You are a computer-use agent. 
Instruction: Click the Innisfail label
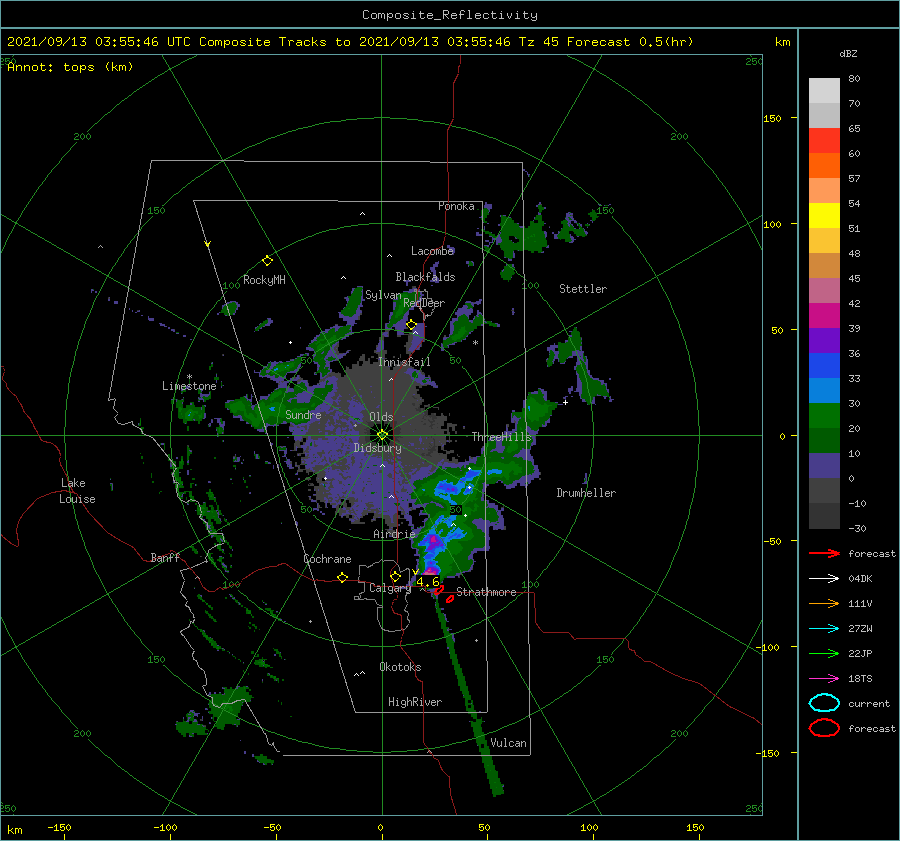coord(404,362)
